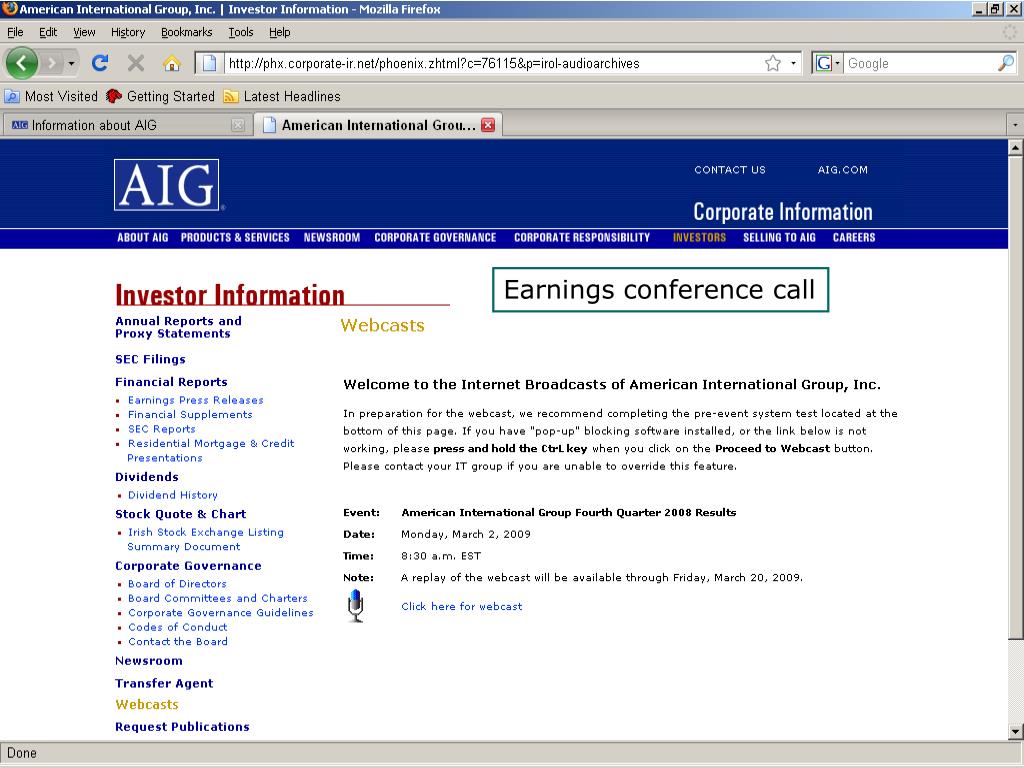
Task: Click the Forward navigation arrow
Action: coord(52,63)
